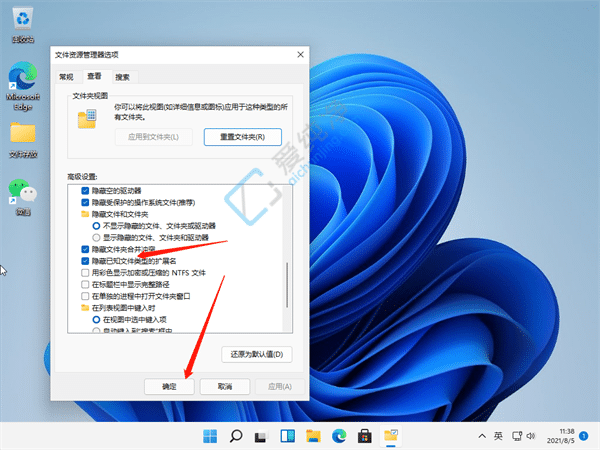Click 还原为默认值(D) button

click(x=257, y=354)
